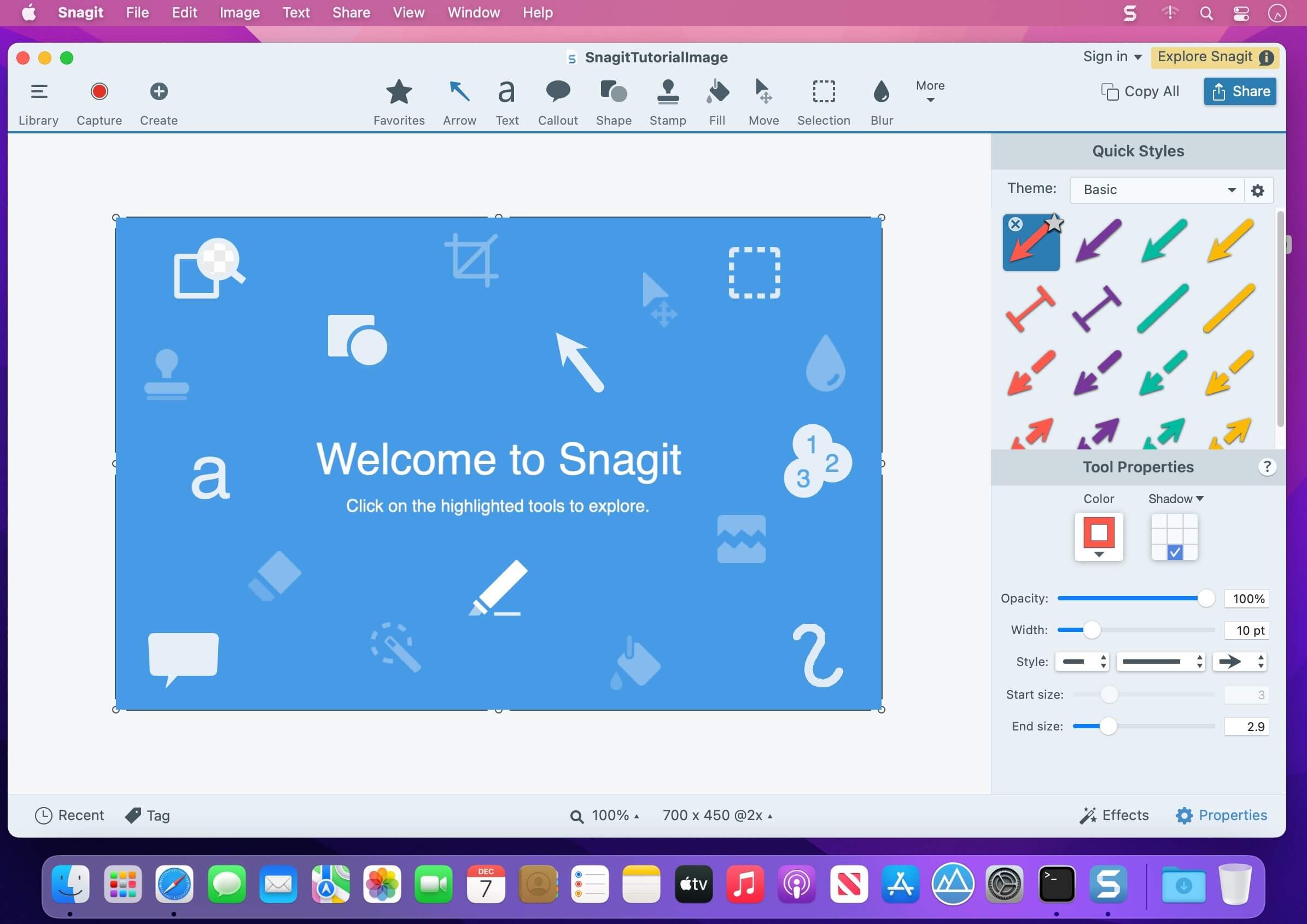The width and height of the screenshot is (1307, 924).
Task: Unfavorite the first red arrow quick style
Action: point(1056,224)
